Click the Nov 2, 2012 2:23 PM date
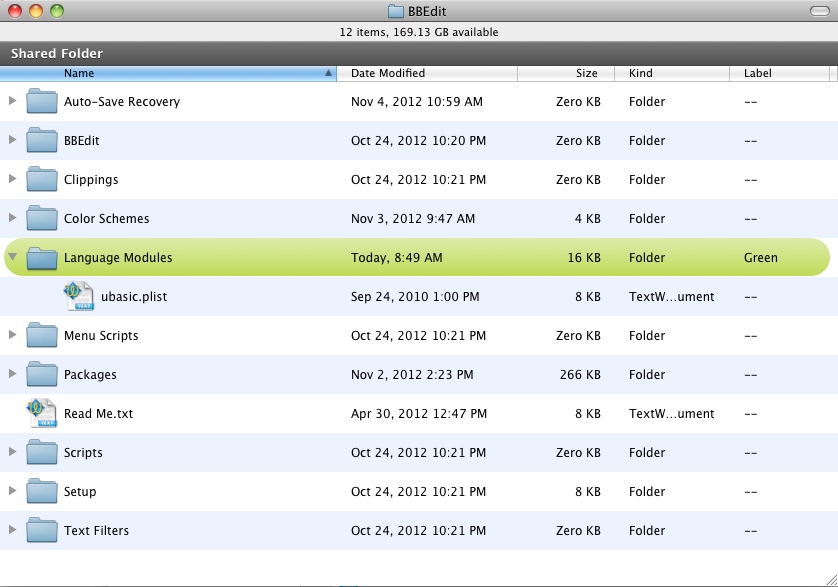838x587 pixels. 412,375
